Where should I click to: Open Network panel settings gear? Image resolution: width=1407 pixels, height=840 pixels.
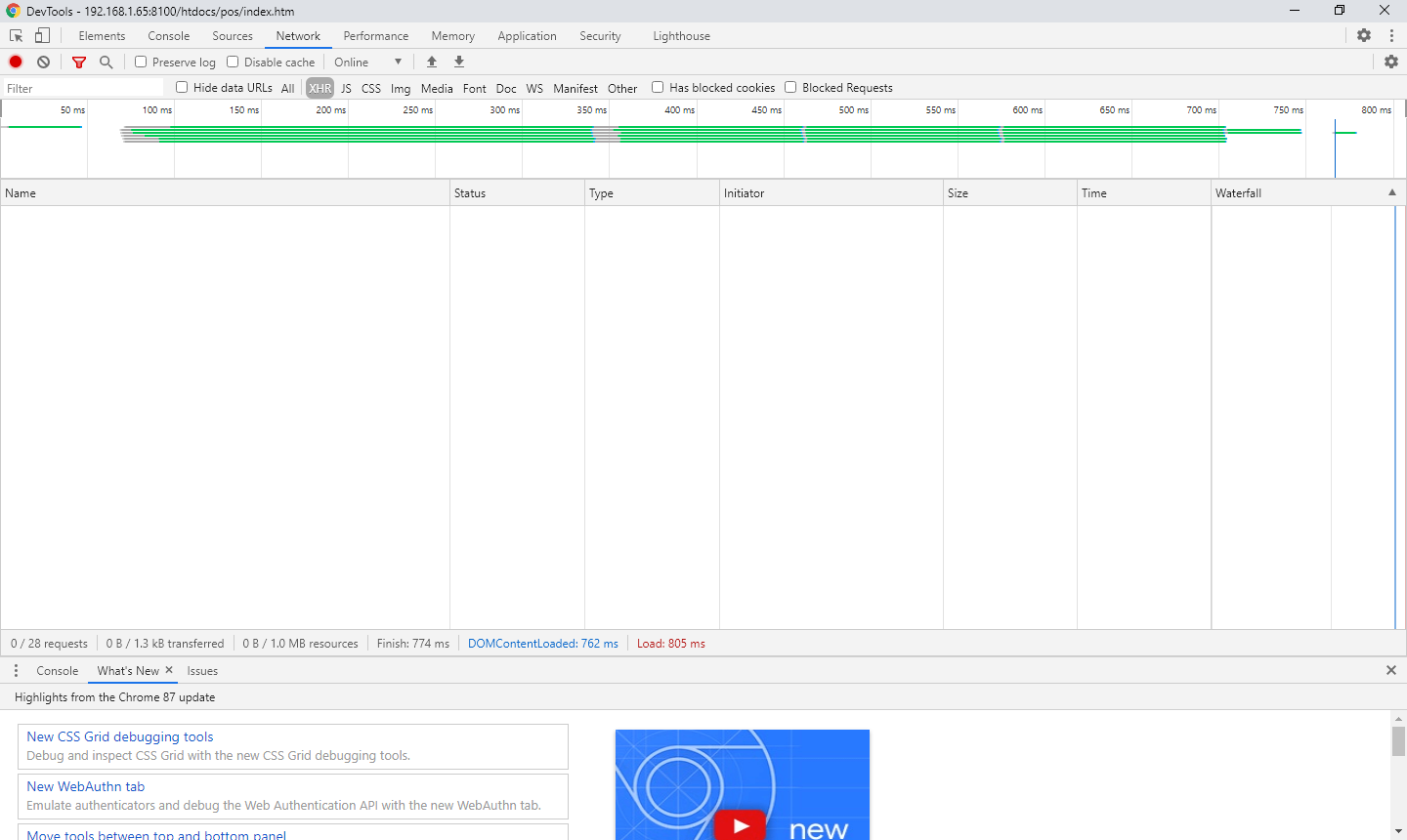point(1391,61)
